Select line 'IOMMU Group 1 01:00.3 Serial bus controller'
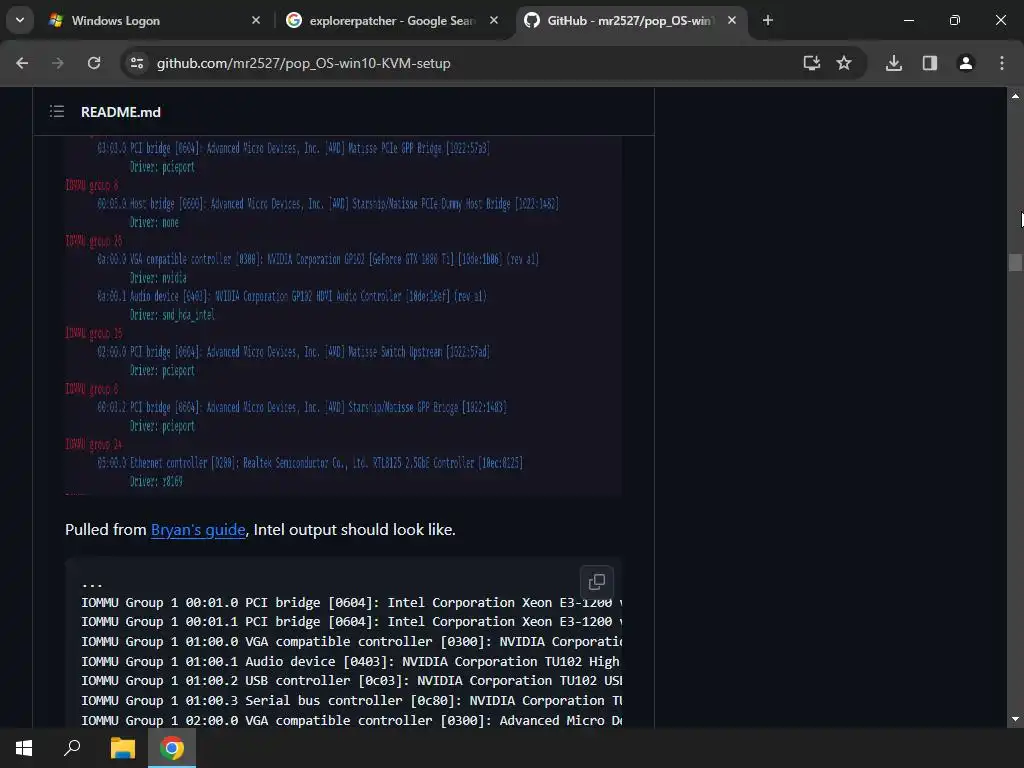 pos(351,700)
